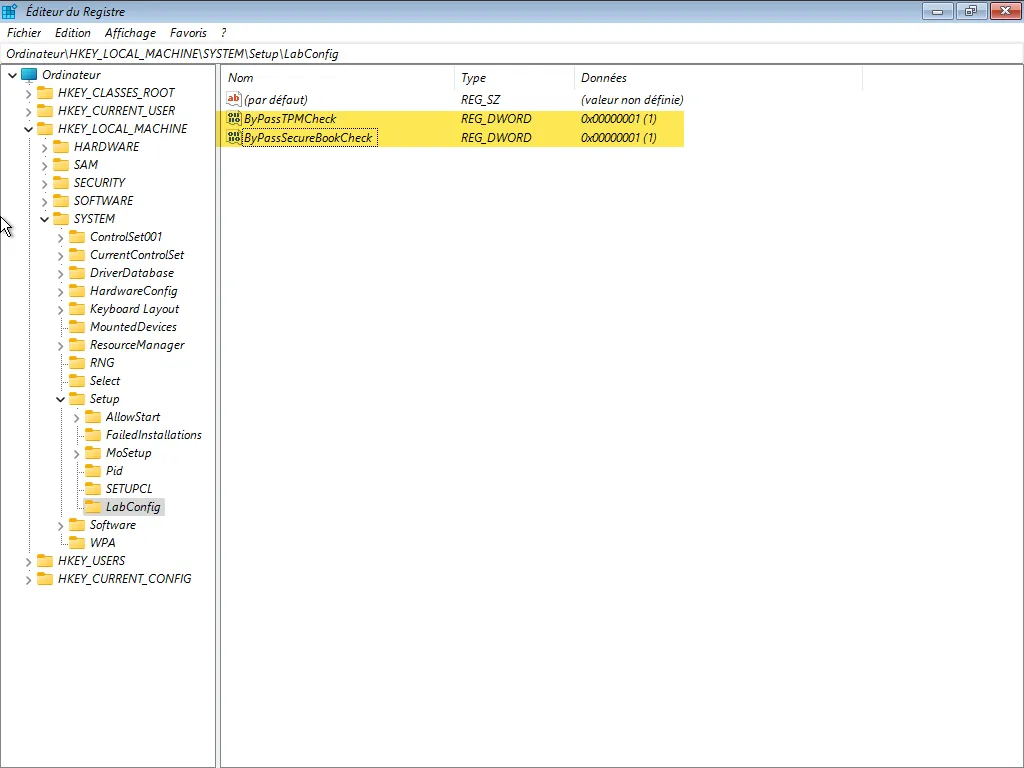Viewport: 1024px width, 768px height.
Task: Click the MountedDevices folder icon
Action: click(x=77, y=327)
